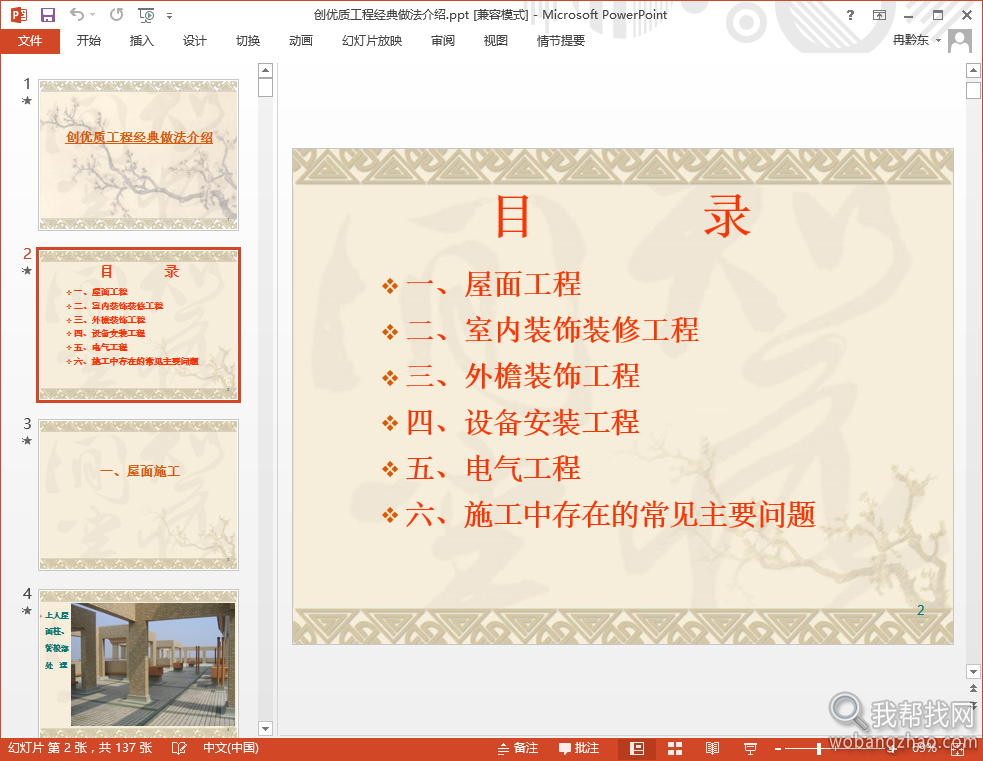Toggle the 备注 Notes pane
This screenshot has width=983, height=761.
518,748
